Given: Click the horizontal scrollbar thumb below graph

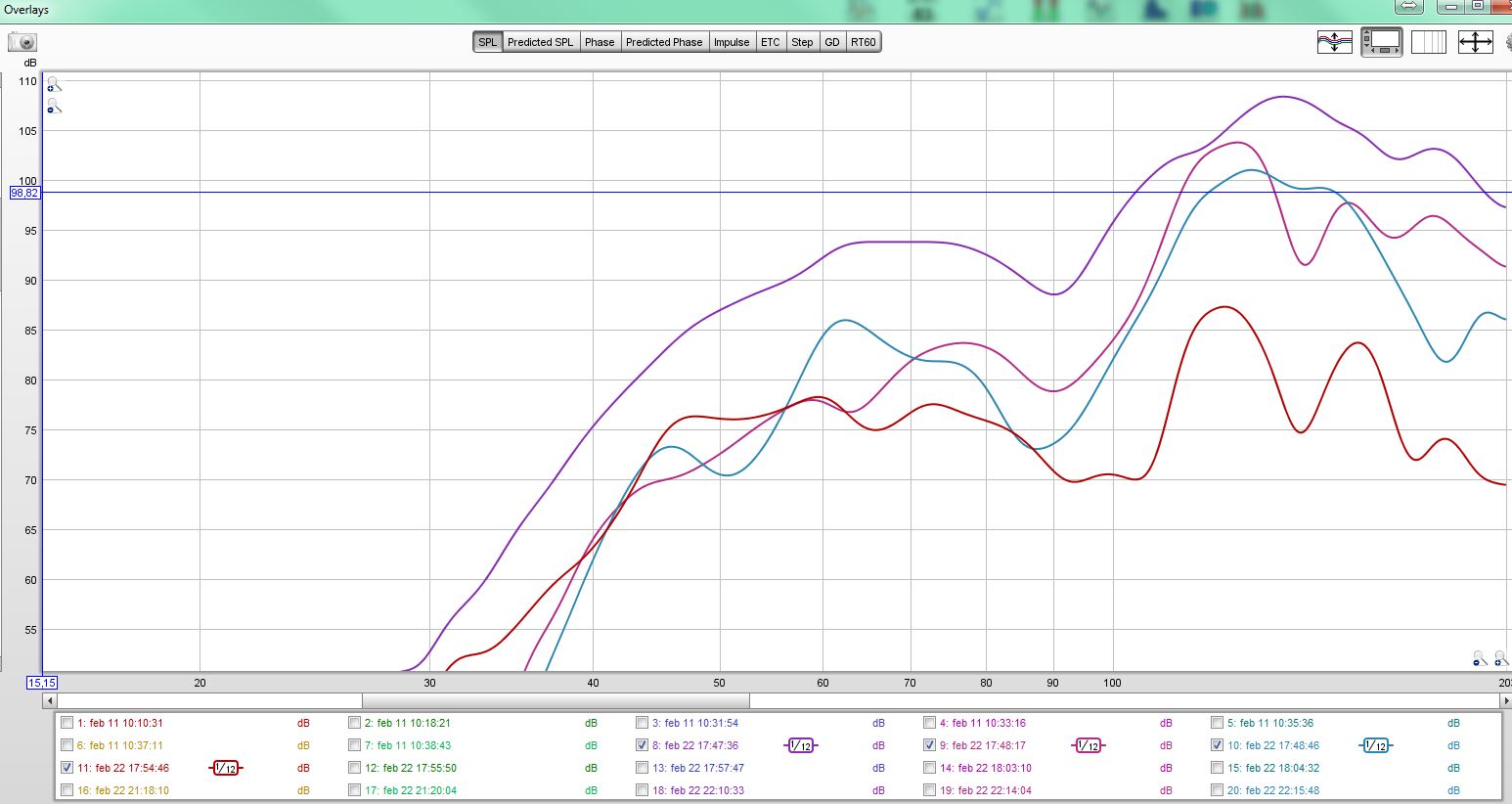Looking at the screenshot, I should coord(555,701).
